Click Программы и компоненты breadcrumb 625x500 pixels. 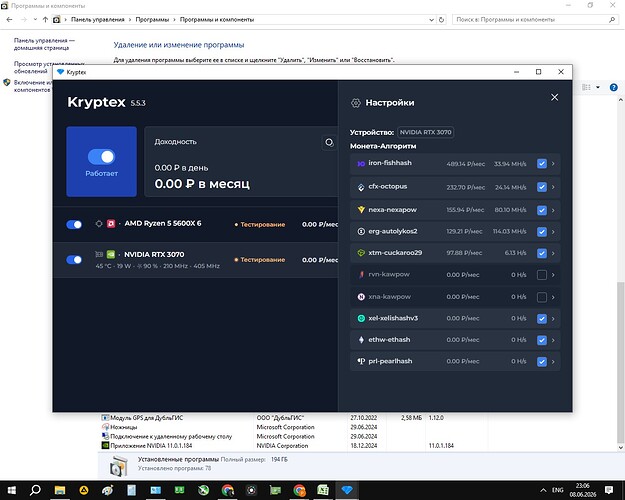tap(217, 20)
